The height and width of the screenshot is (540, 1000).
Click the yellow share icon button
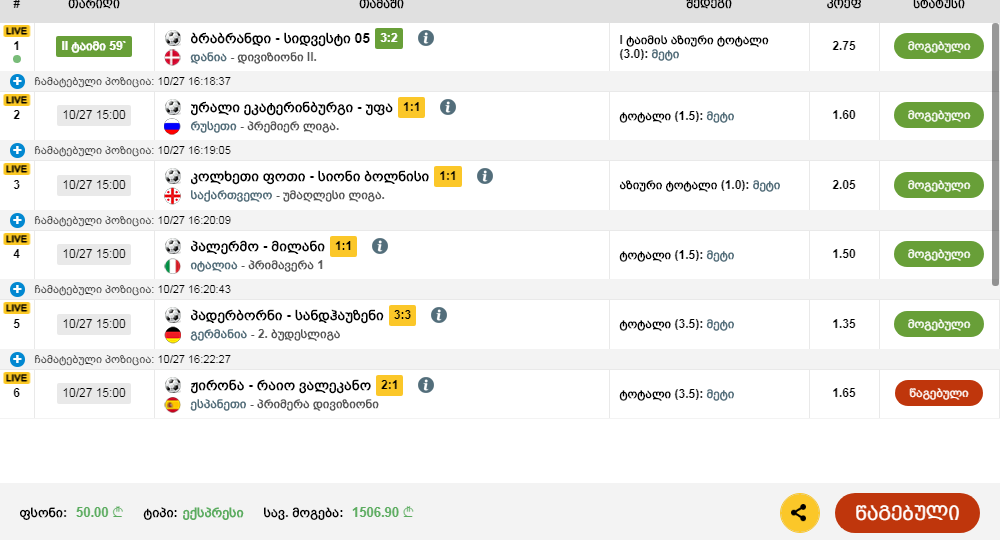point(799,513)
